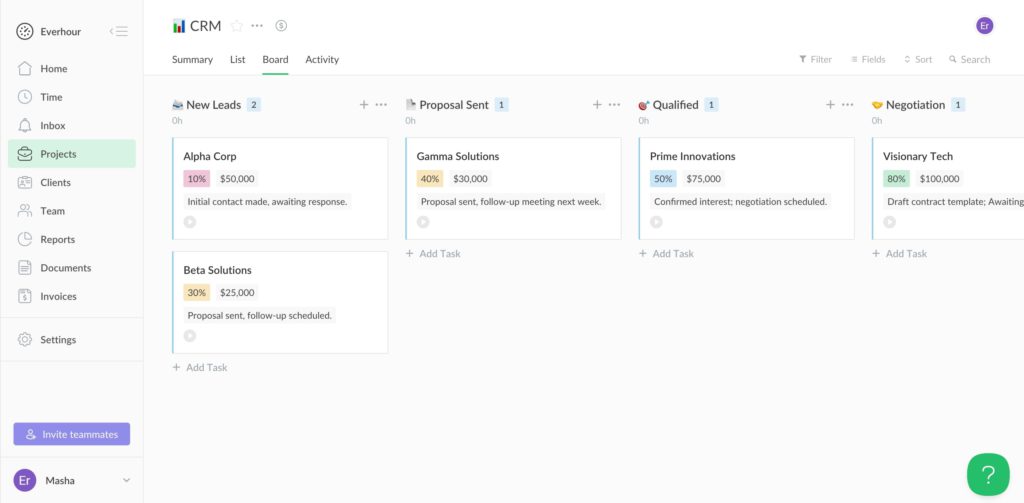Open the Clients page
The width and height of the screenshot is (1024, 503).
click(x=72, y=182)
